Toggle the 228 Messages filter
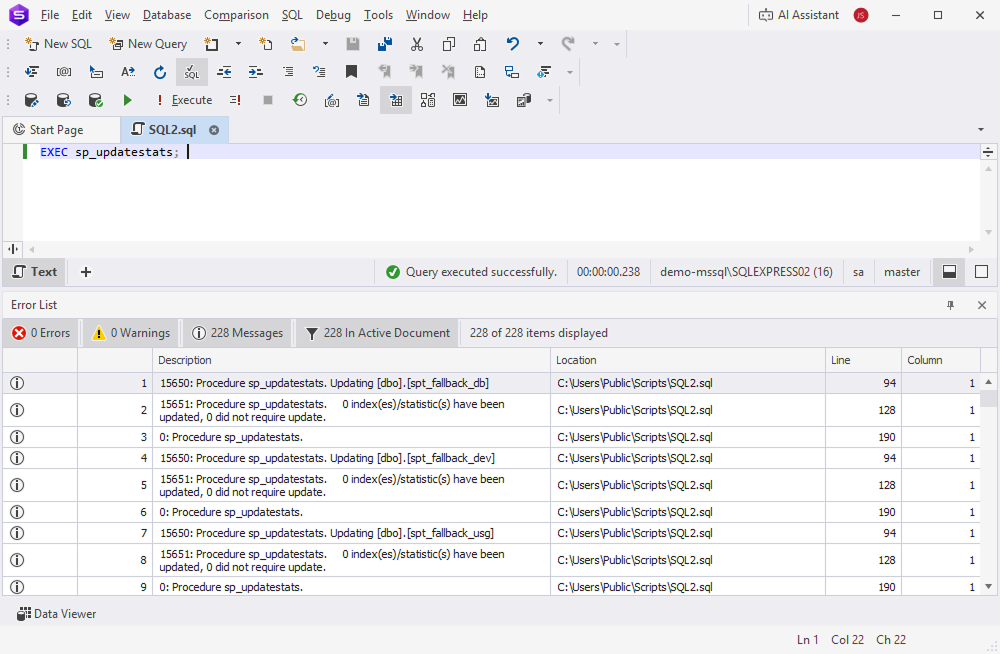The width and height of the screenshot is (1000, 654). coord(236,333)
